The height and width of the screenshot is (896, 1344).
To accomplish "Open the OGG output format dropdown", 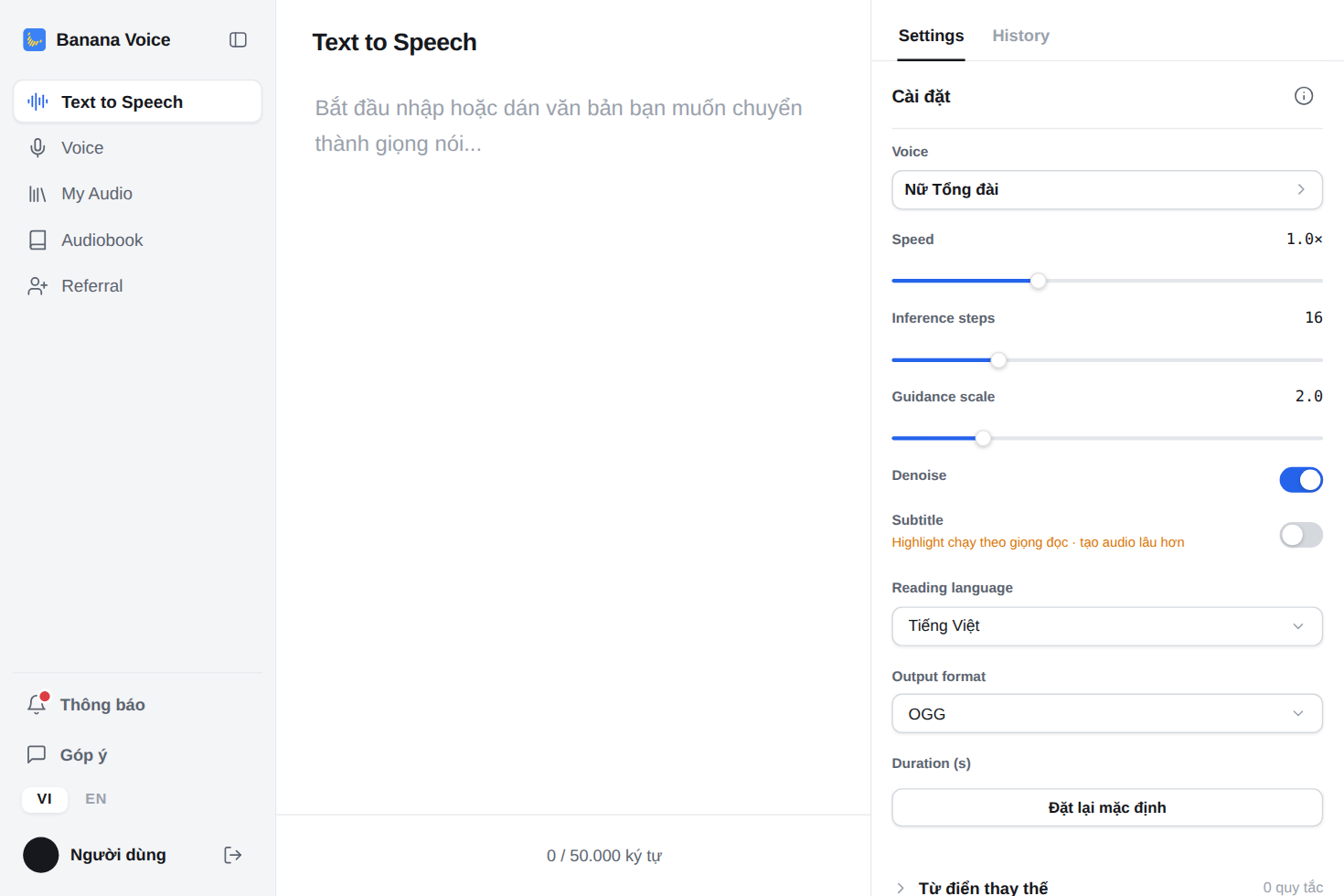I will [x=1107, y=714].
